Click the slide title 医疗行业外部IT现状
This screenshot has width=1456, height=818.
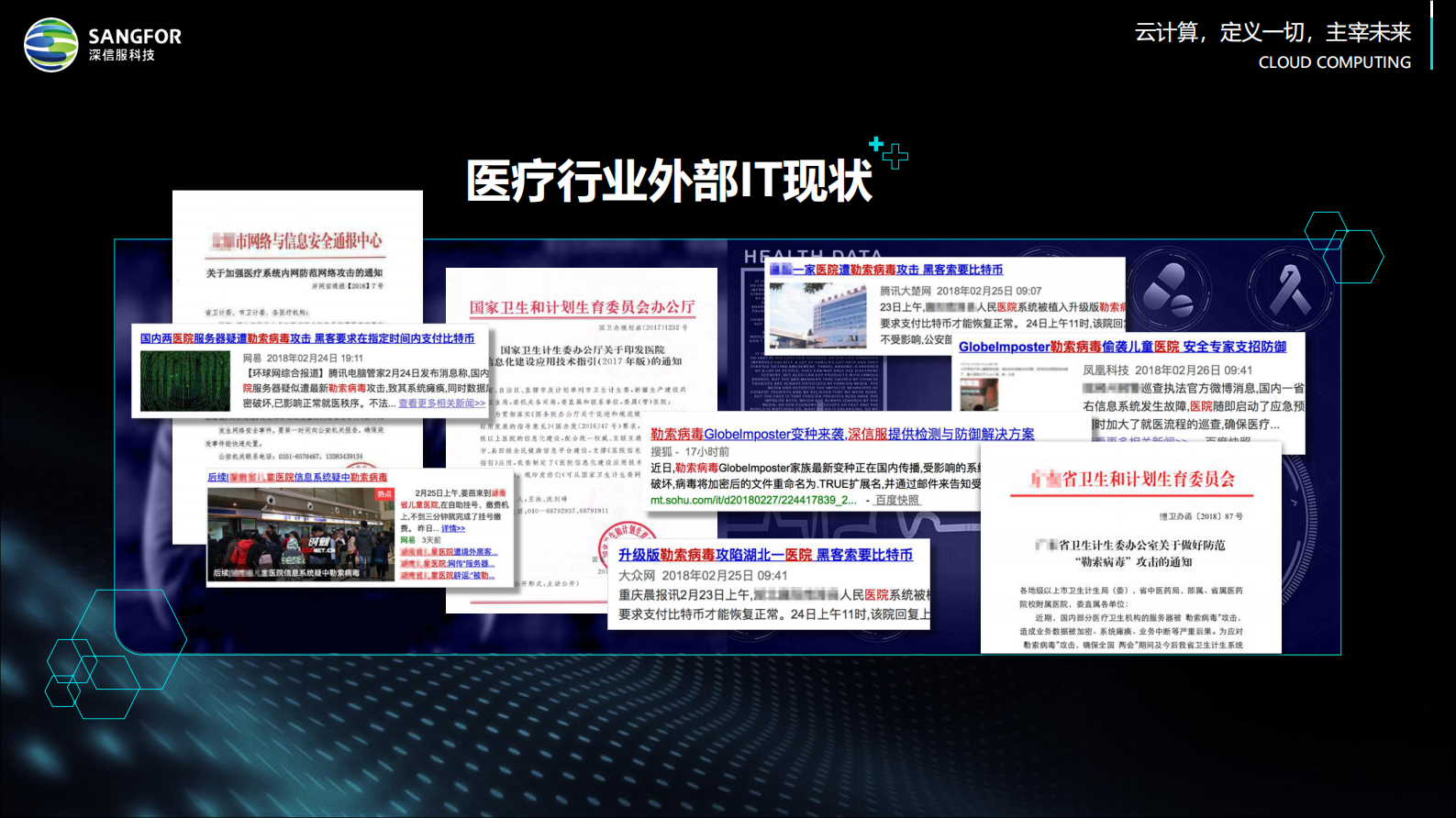click(669, 181)
